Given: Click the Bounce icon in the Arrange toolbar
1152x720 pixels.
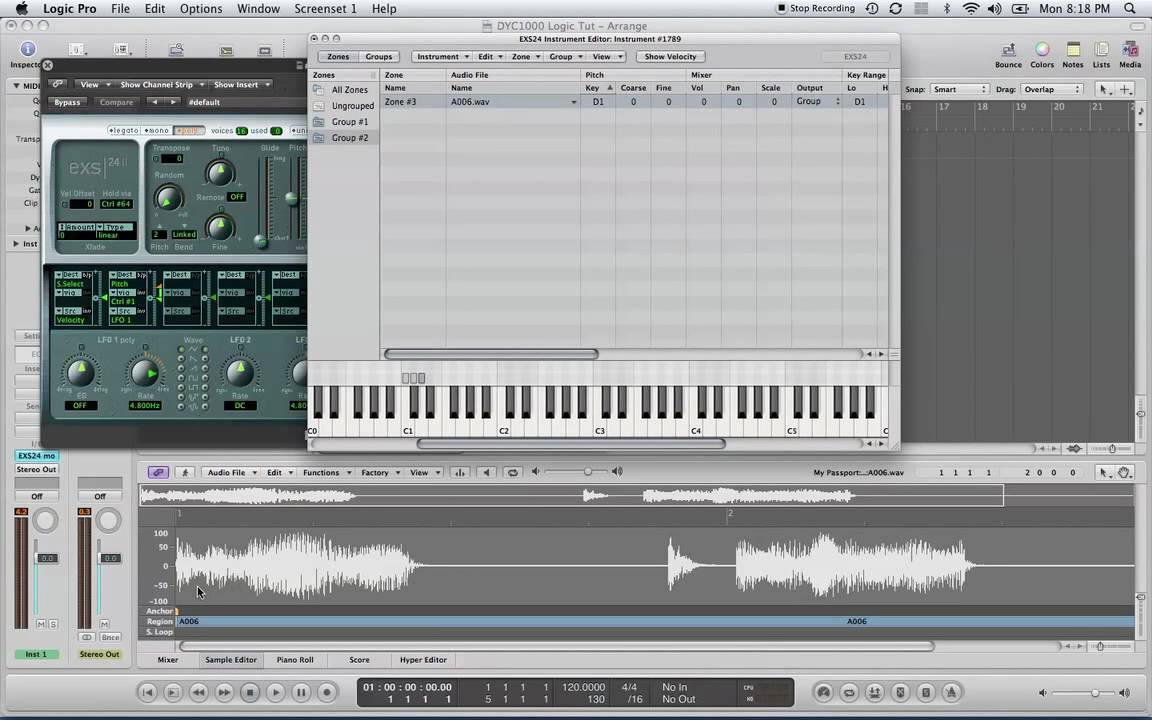Looking at the screenshot, I should [x=1008, y=50].
